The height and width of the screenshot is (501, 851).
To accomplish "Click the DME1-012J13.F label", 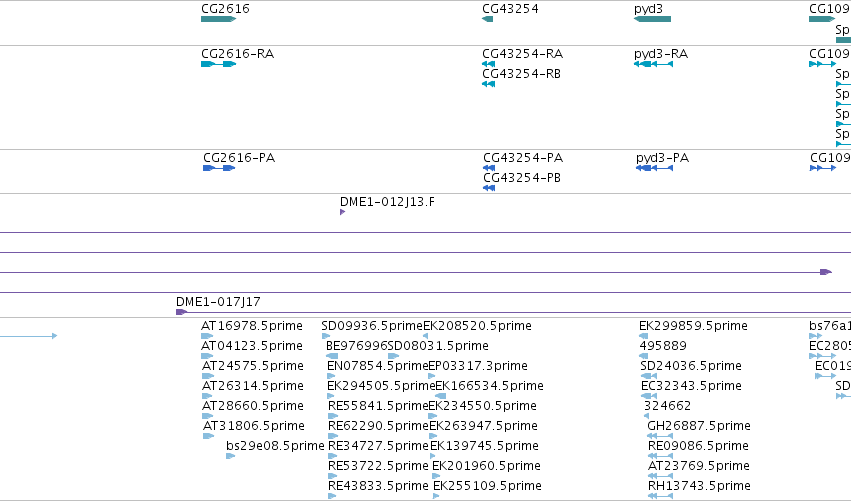I will 387,202.
